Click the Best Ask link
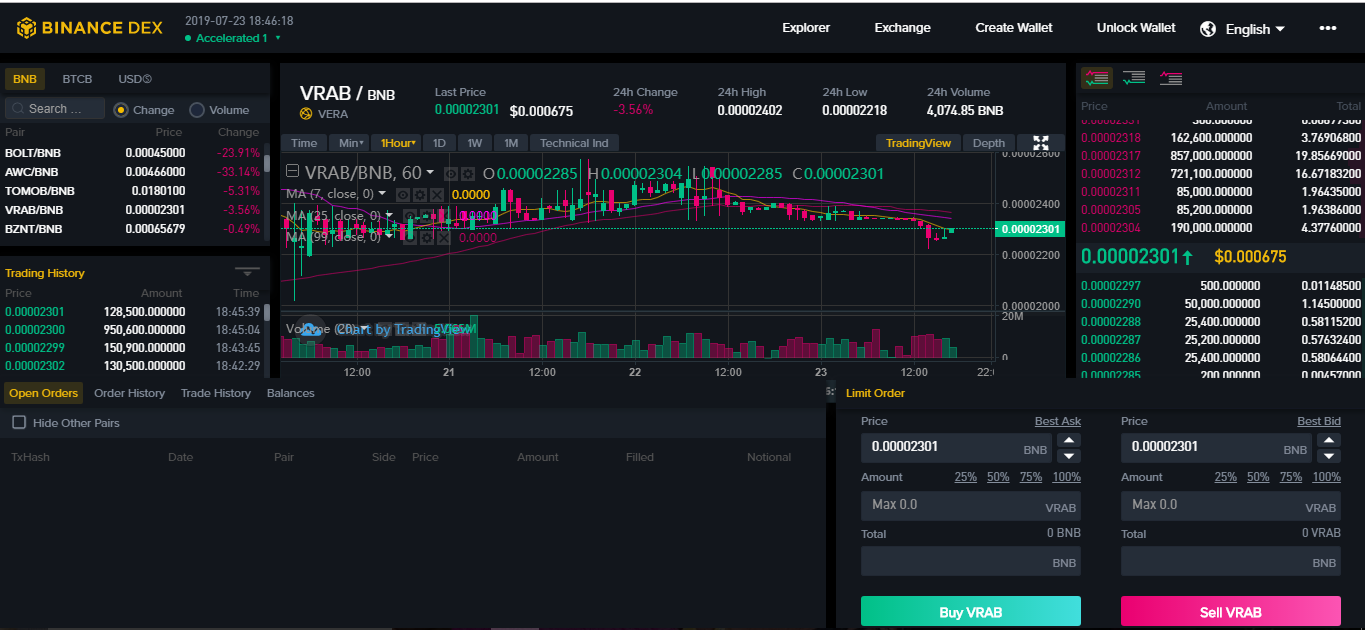The height and width of the screenshot is (630, 1365). click(1058, 422)
